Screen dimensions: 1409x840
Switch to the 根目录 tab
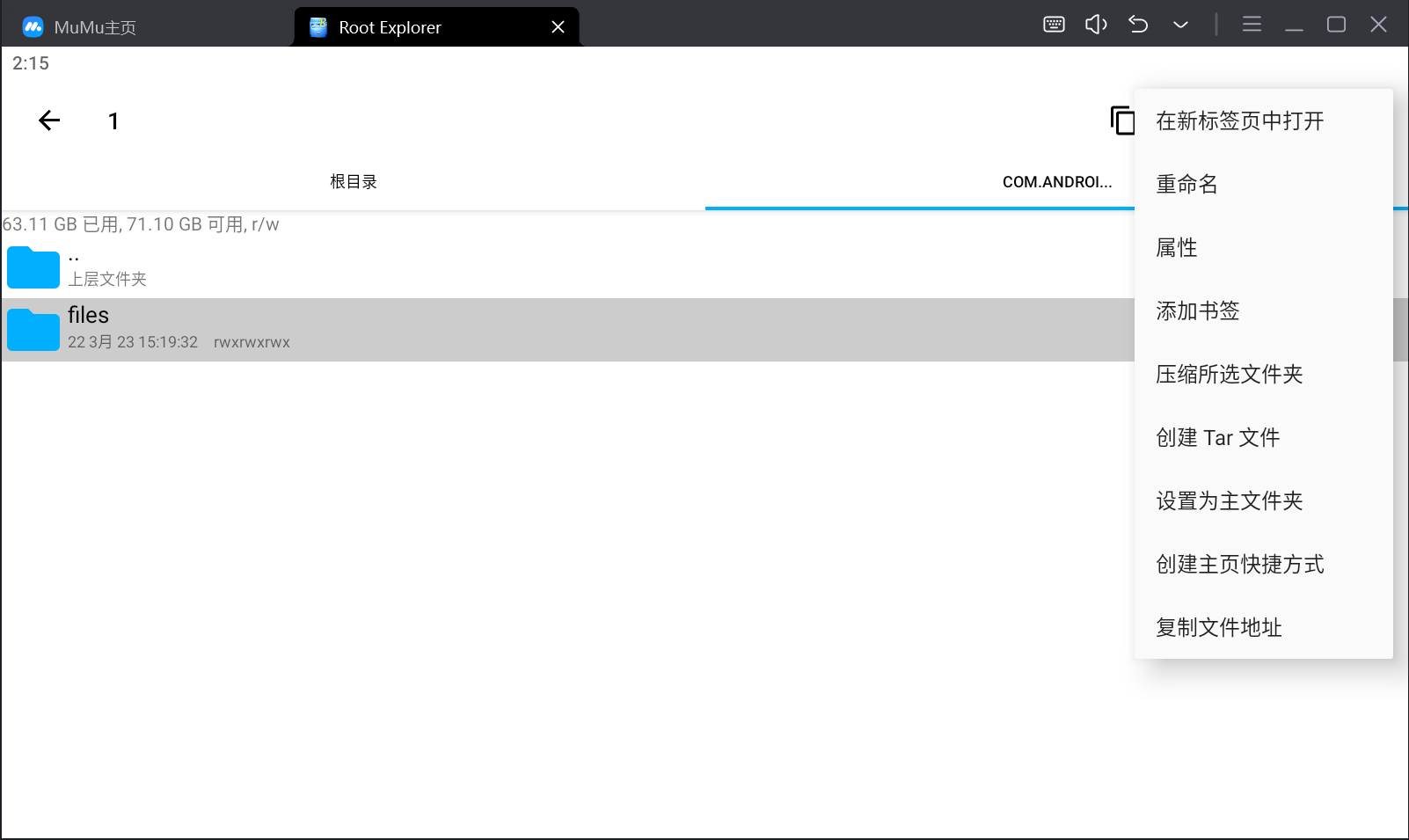pyautogui.click(x=353, y=182)
